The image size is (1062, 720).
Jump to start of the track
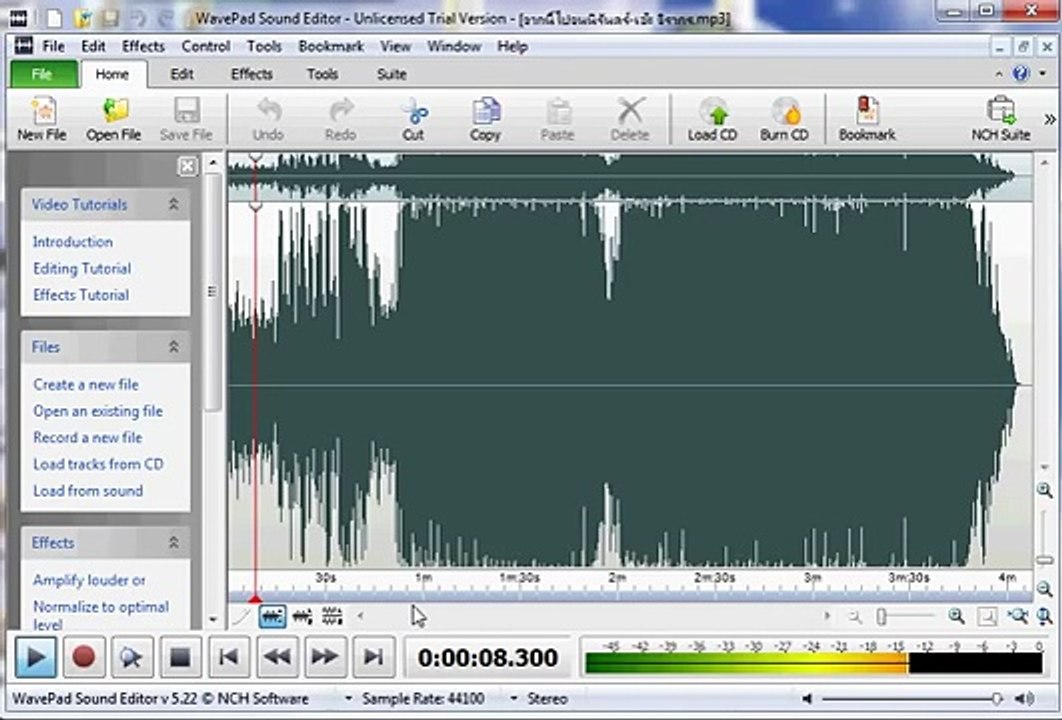tap(229, 656)
